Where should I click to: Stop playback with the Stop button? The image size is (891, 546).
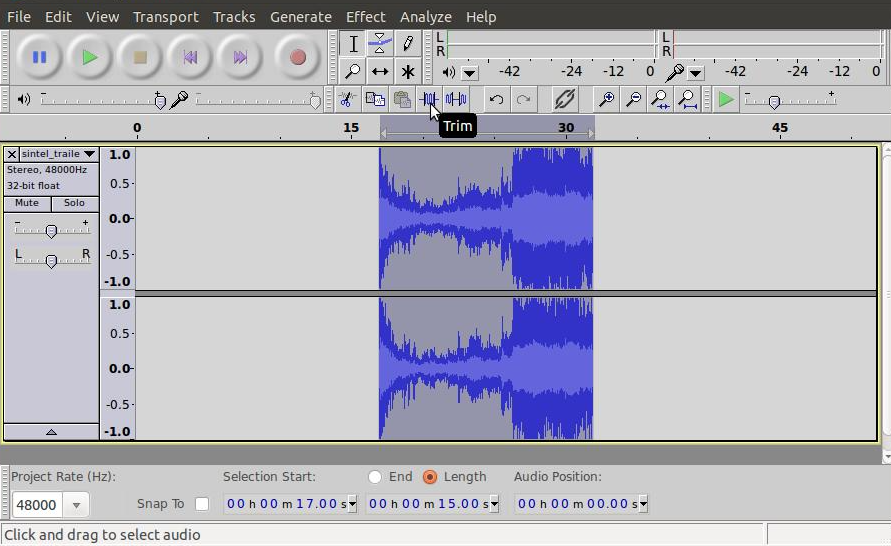(140, 57)
